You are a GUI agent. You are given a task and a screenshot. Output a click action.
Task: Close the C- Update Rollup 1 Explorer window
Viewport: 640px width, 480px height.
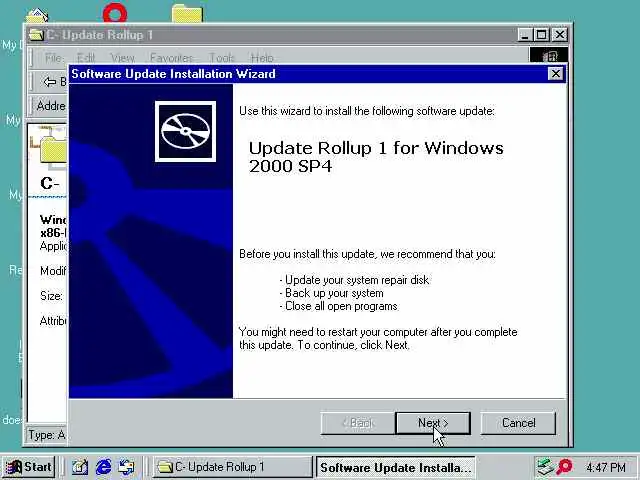pyautogui.click(x=560, y=35)
